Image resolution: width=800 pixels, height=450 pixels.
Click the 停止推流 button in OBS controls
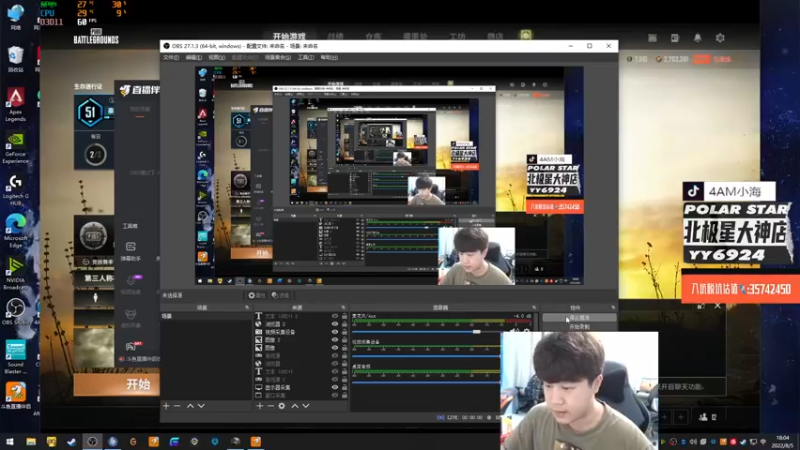point(579,317)
